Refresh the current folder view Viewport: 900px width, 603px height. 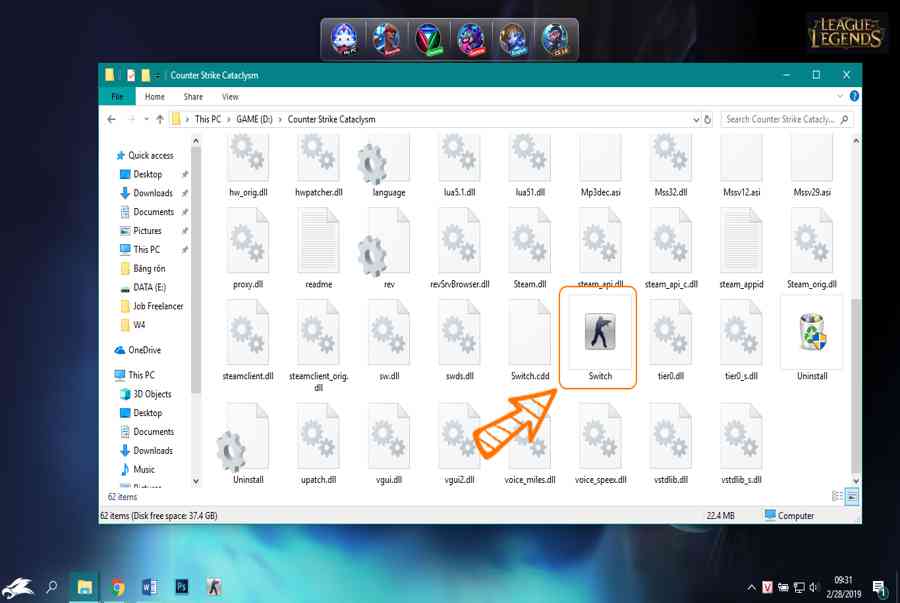coord(707,119)
